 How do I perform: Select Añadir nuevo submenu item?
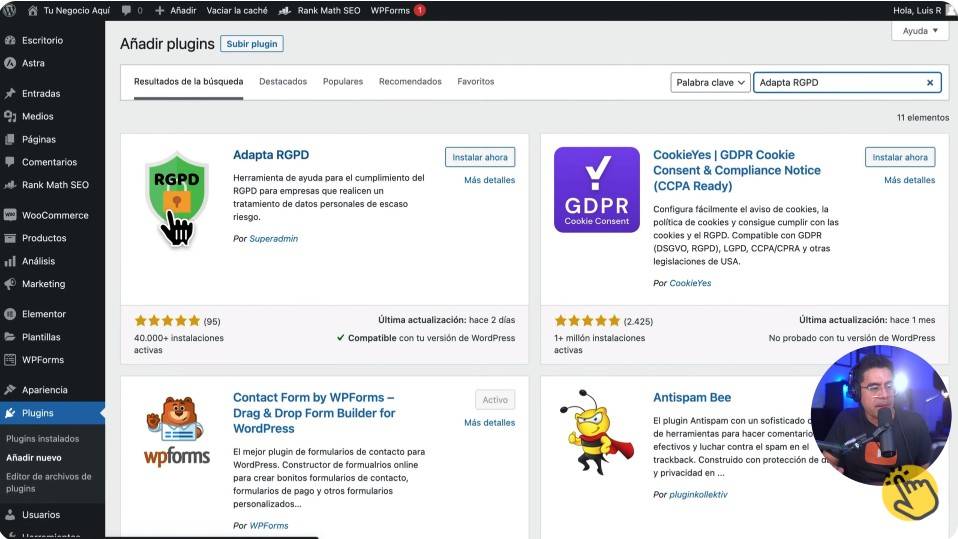[34, 458]
